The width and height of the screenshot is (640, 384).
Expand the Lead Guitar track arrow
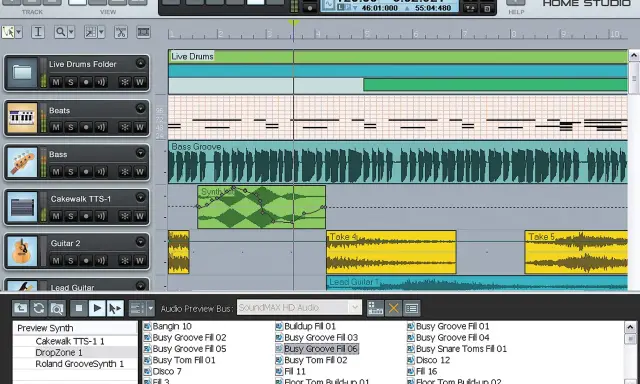coord(140,286)
